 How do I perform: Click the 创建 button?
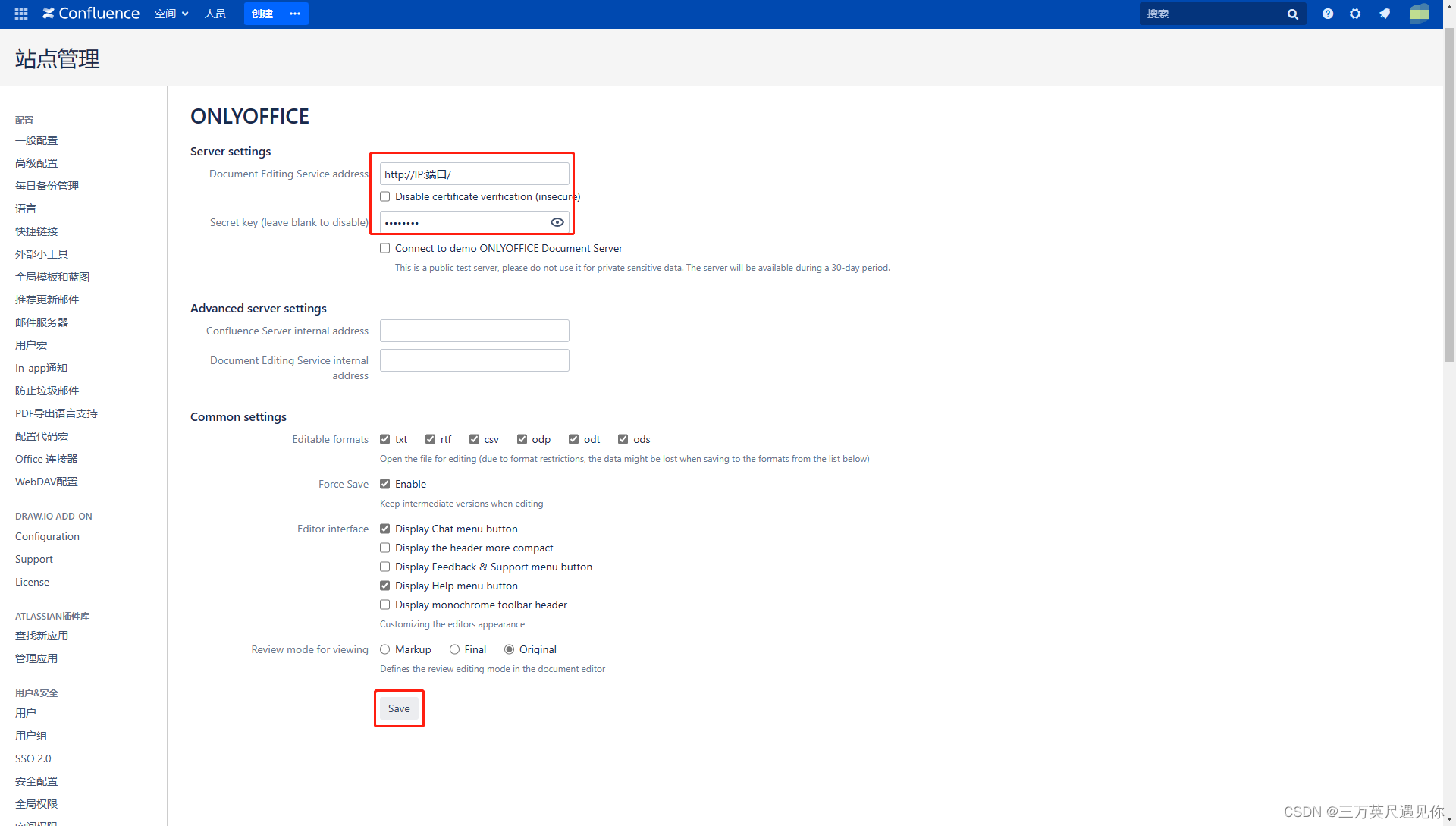(x=262, y=14)
